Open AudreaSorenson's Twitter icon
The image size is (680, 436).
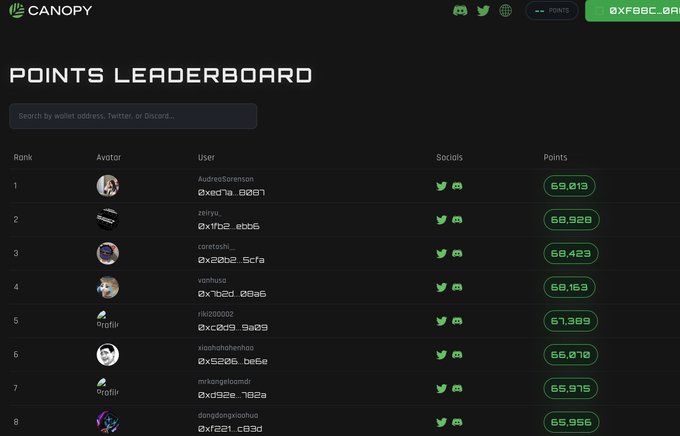coord(441,186)
